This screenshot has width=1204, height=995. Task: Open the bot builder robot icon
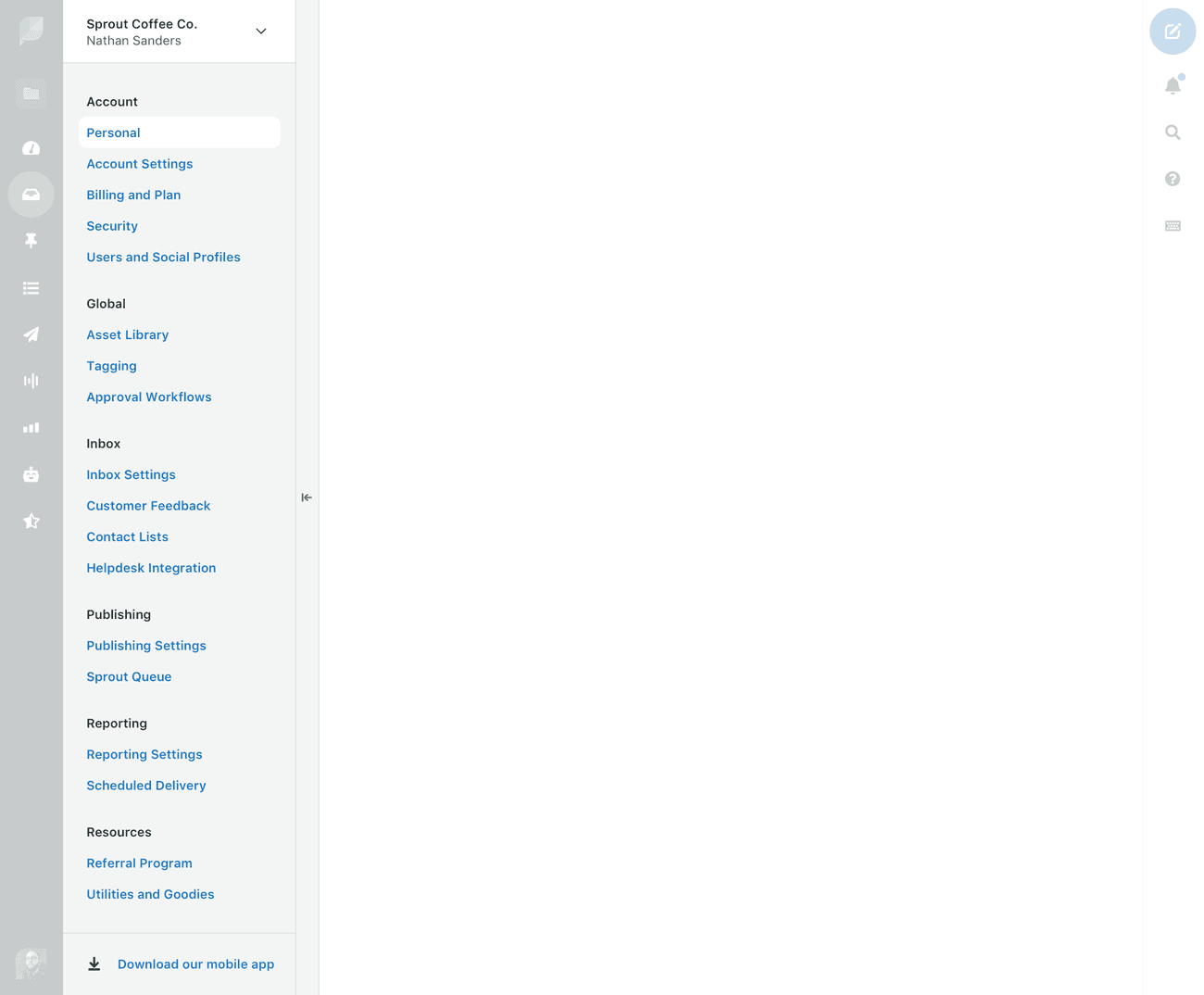click(31, 474)
